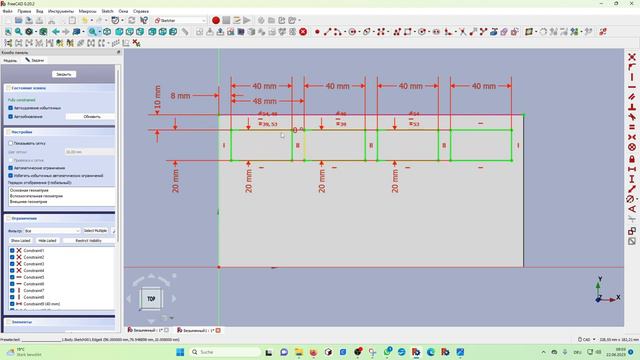Apply the parallel constraint
The image size is (640, 360).
(632, 97)
